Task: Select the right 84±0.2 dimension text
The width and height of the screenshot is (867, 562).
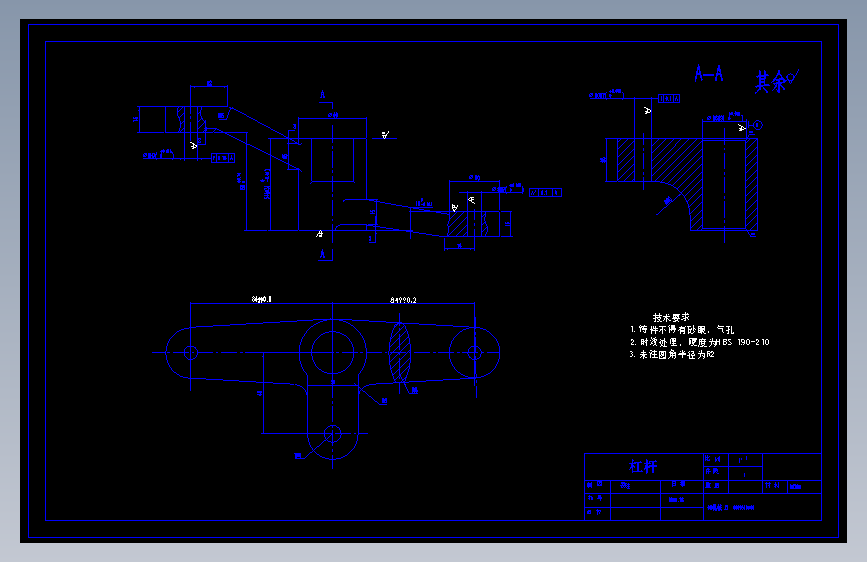Action: click(x=403, y=300)
